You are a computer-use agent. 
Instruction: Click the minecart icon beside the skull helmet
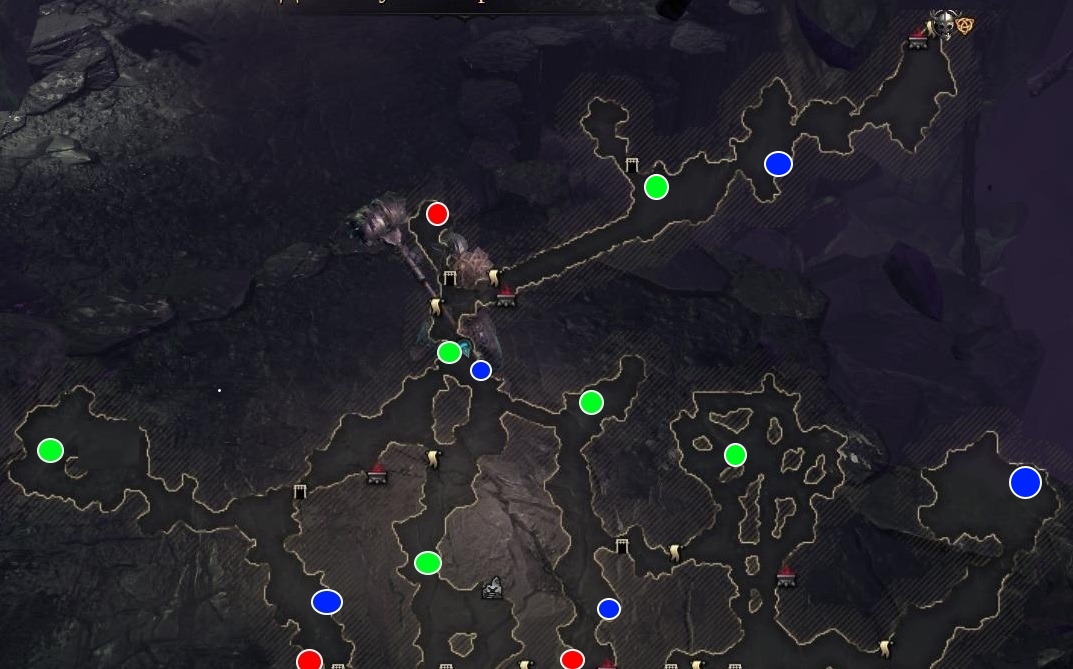(918, 38)
